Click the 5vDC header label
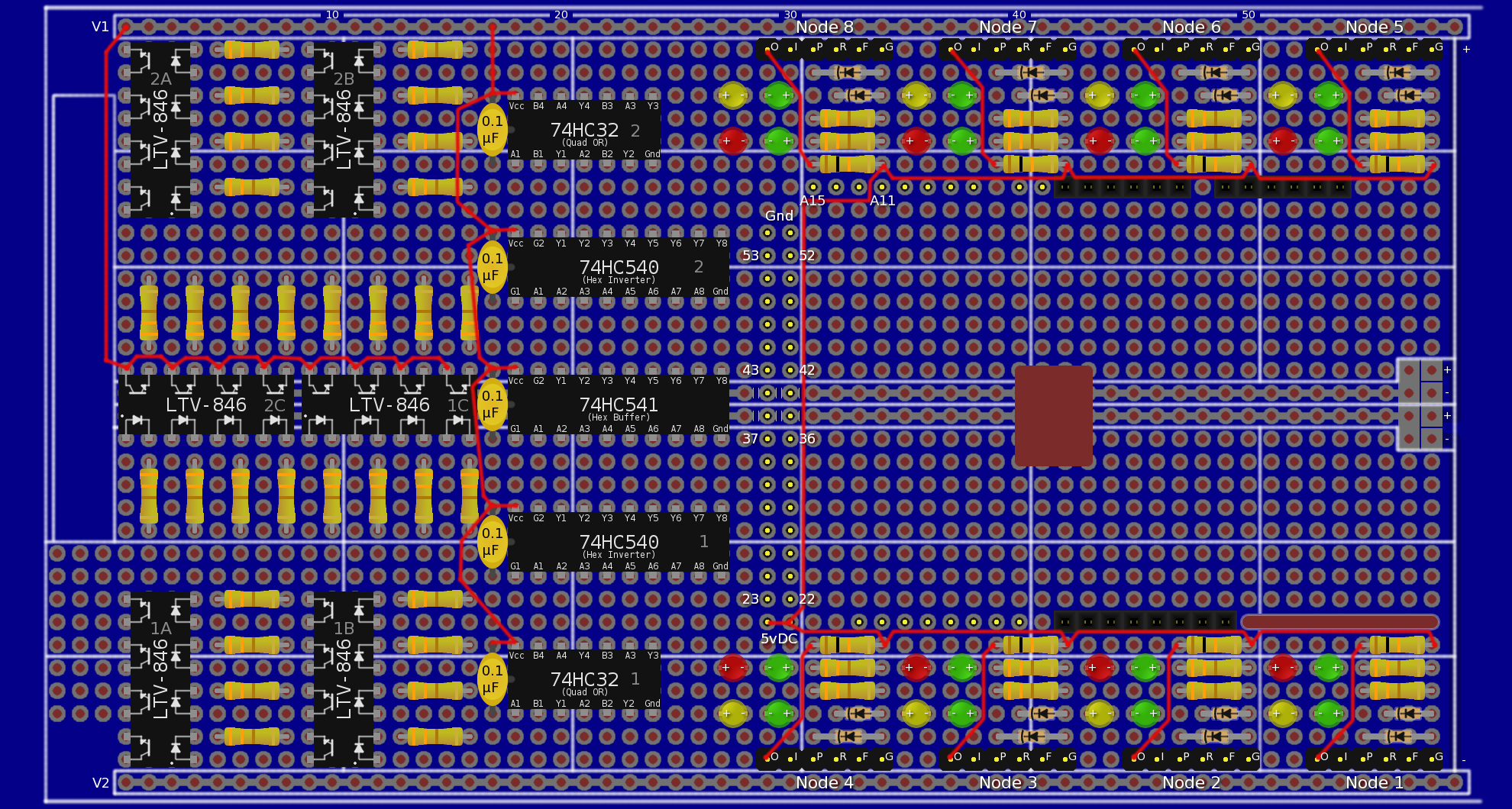The width and height of the screenshot is (1512, 809). tap(779, 639)
